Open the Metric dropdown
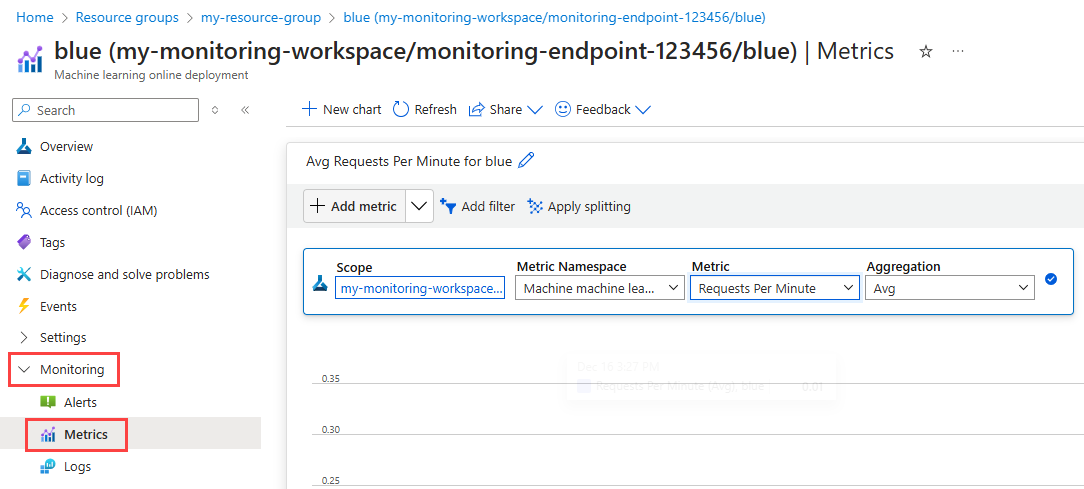The width and height of the screenshot is (1084, 489). [774, 288]
